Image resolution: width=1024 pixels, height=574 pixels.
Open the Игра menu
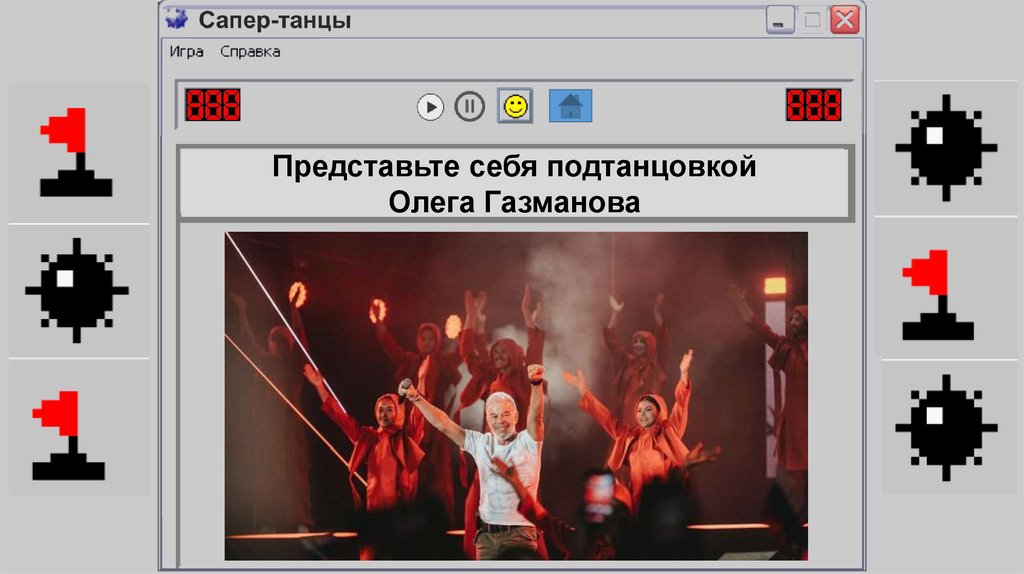point(187,52)
